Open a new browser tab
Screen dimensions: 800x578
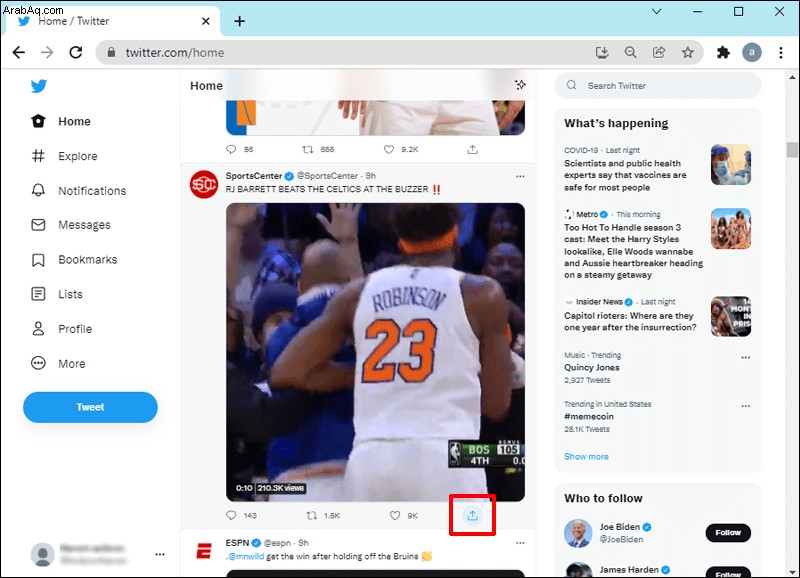239,21
